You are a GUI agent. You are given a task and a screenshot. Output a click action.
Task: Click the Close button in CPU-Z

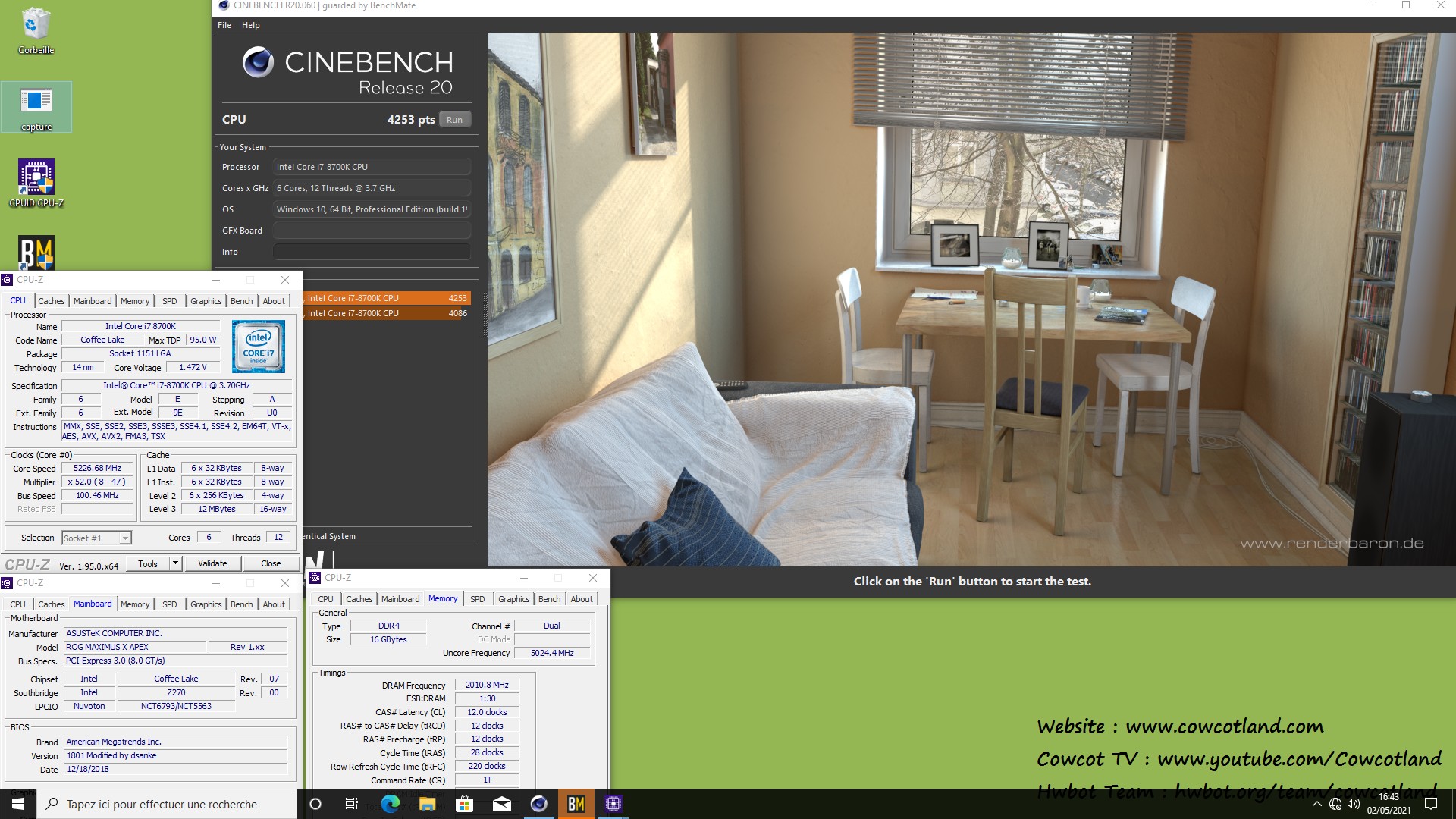pos(271,563)
